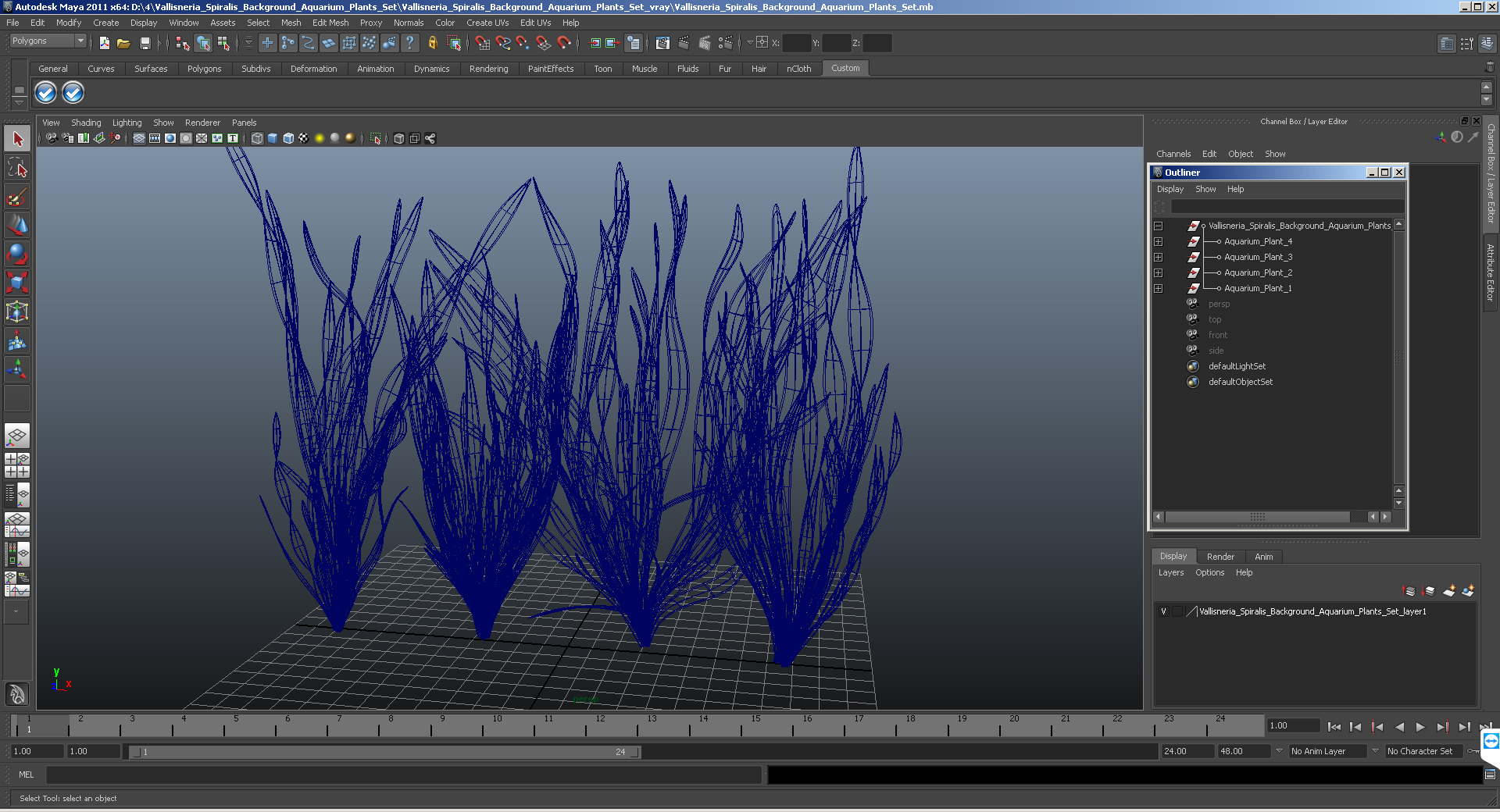Switch to the Rendering shelf tab
The image size is (1500, 812).
point(488,69)
